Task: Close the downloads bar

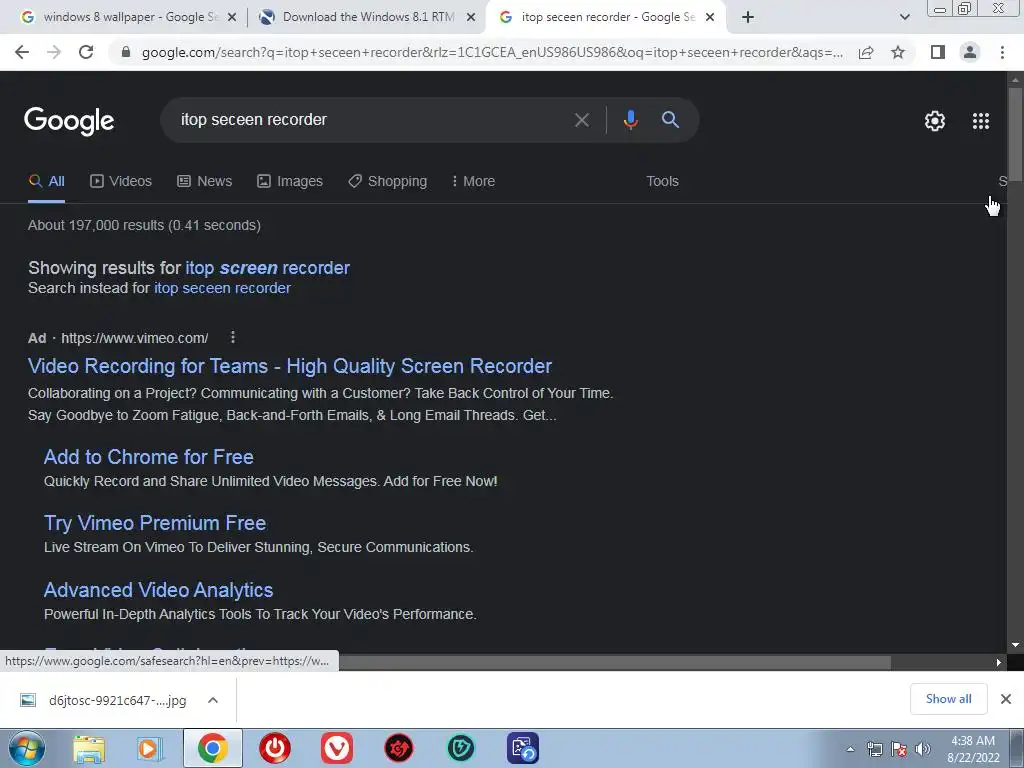Action: tap(1006, 699)
